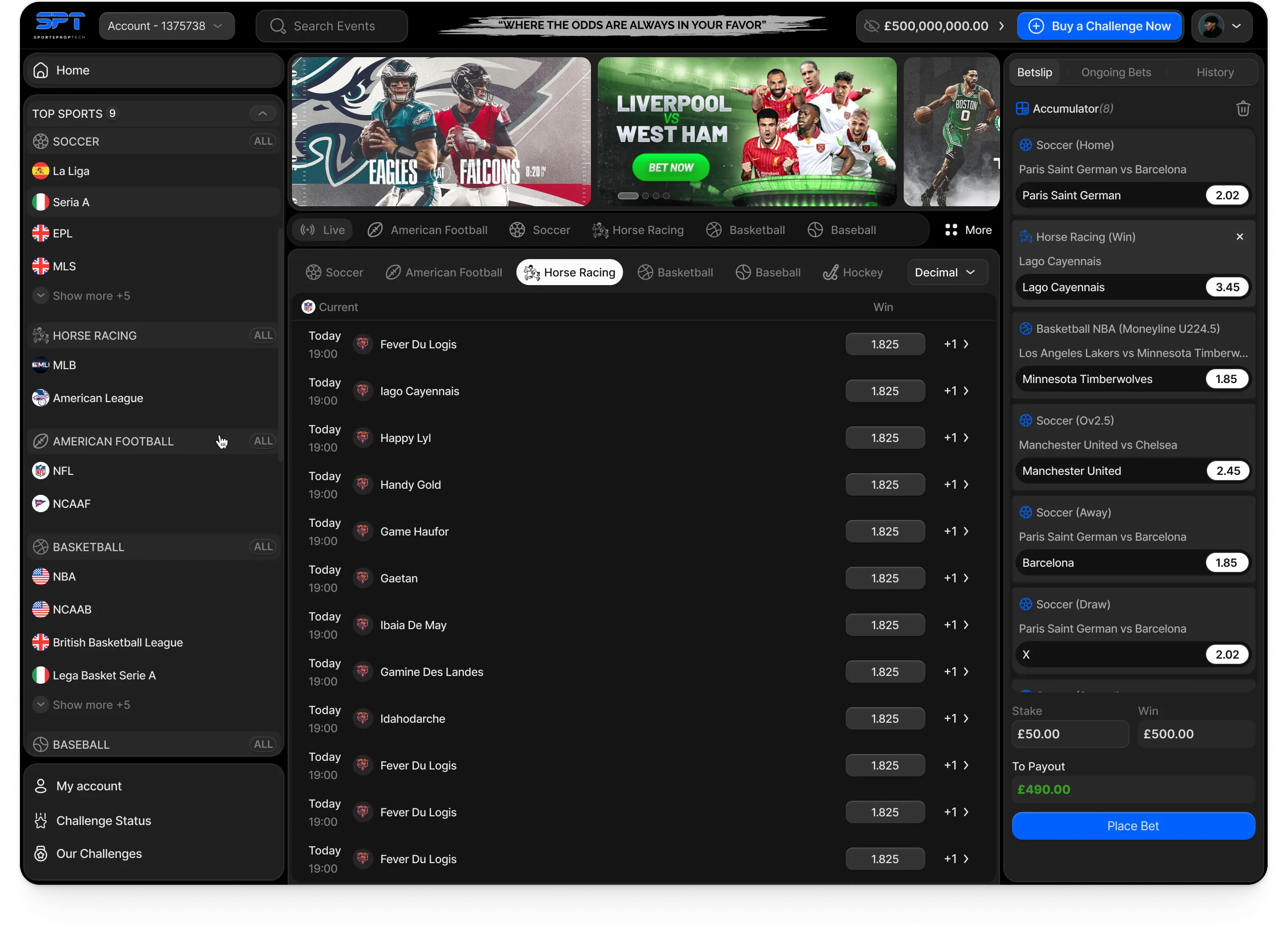Viewport: 1288px width, 945px height.
Task: Click the Search Events field
Action: [x=332, y=26]
